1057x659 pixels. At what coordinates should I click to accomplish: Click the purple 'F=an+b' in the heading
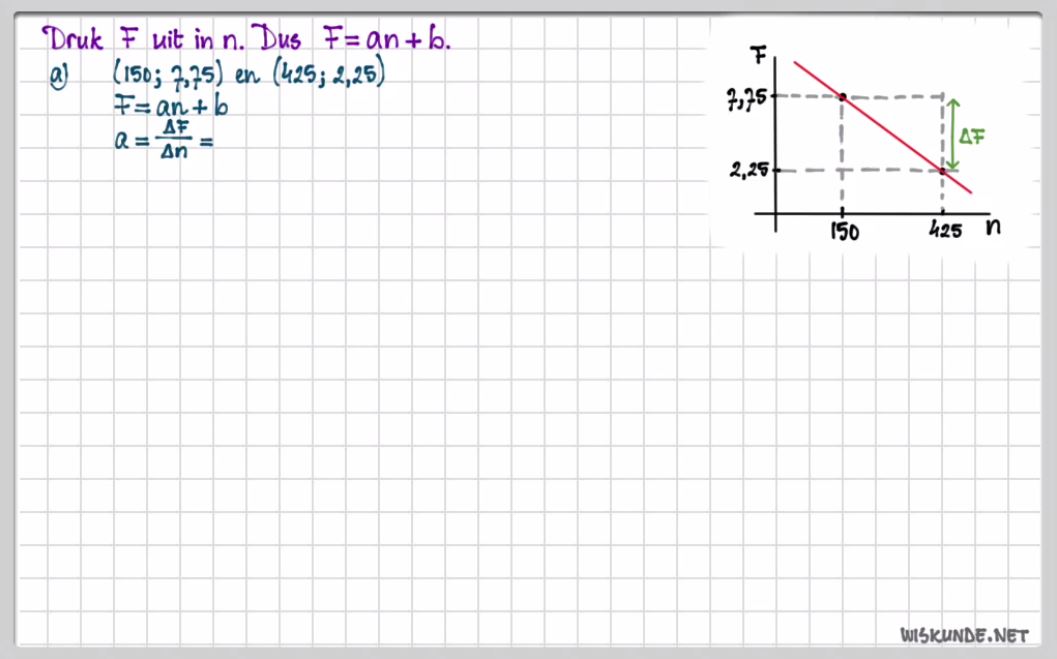click(x=386, y=40)
